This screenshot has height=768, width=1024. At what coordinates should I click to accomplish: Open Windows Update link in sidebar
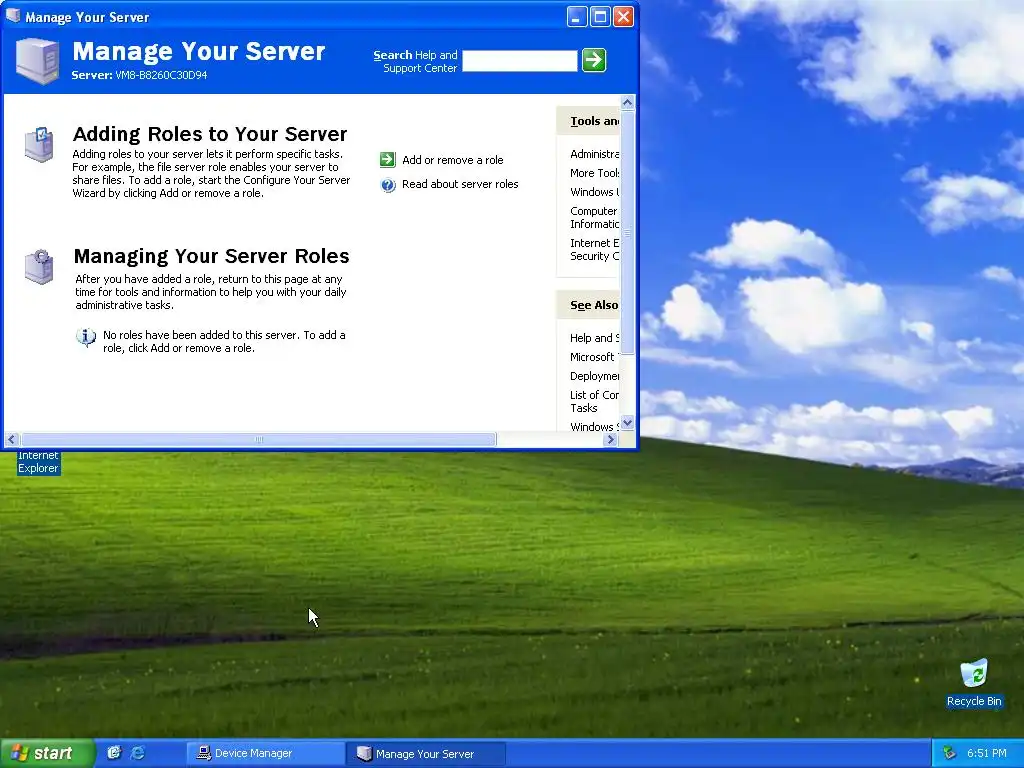594,192
